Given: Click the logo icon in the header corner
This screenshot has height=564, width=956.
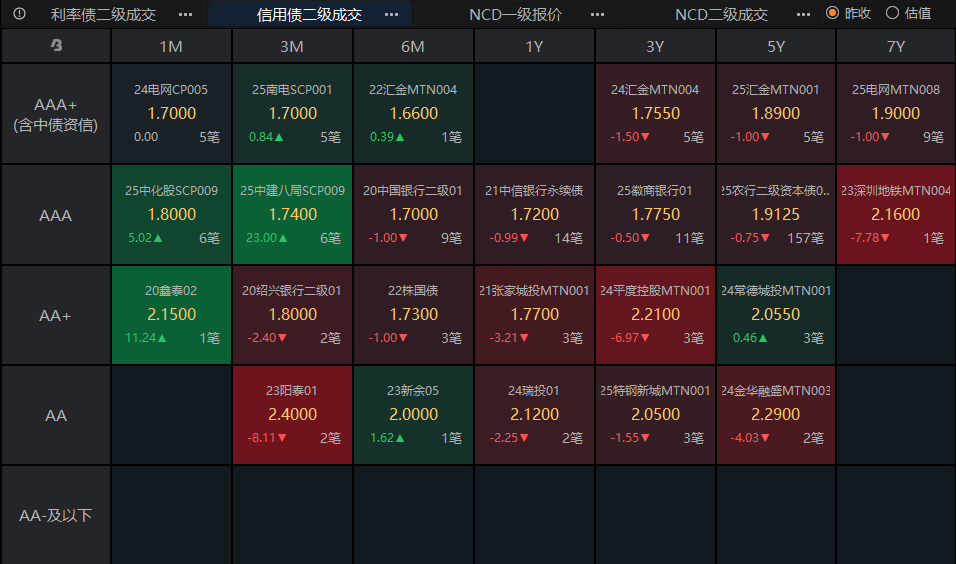Looking at the screenshot, I should tap(56, 45).
